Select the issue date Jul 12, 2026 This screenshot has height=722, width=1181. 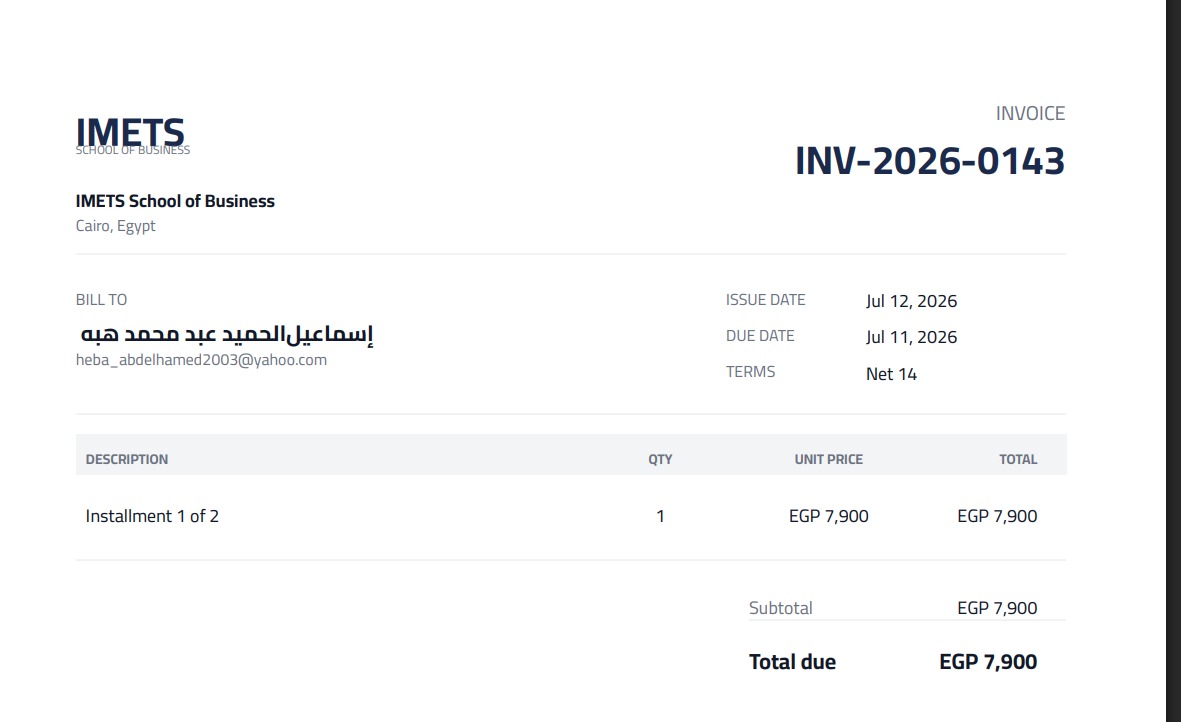911,301
